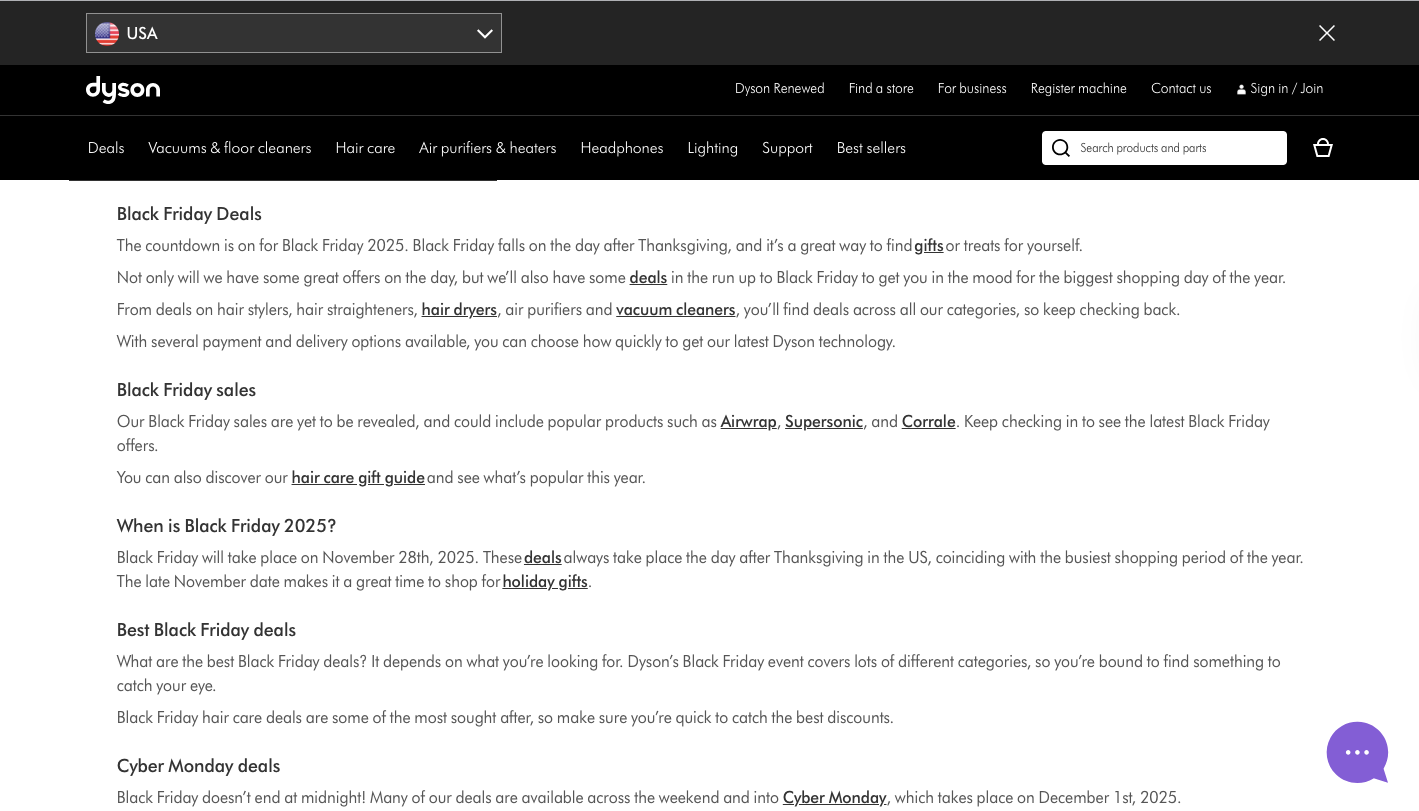Follow the deals link after November 28th sentence

click(x=543, y=558)
